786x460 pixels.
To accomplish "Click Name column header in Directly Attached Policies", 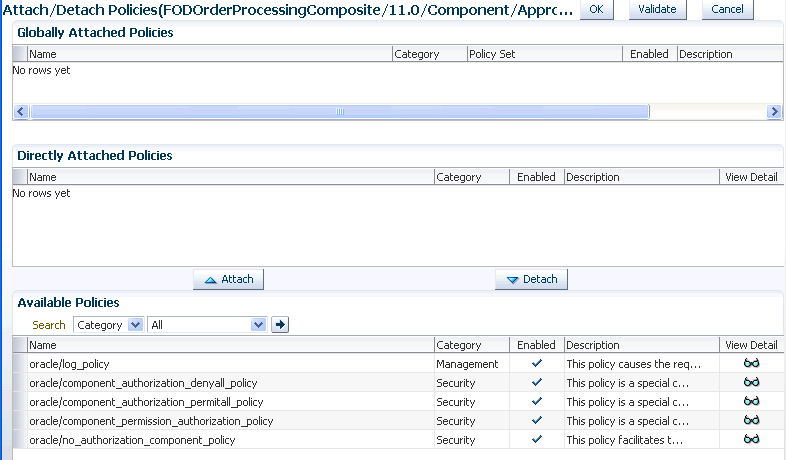I will coord(231,177).
